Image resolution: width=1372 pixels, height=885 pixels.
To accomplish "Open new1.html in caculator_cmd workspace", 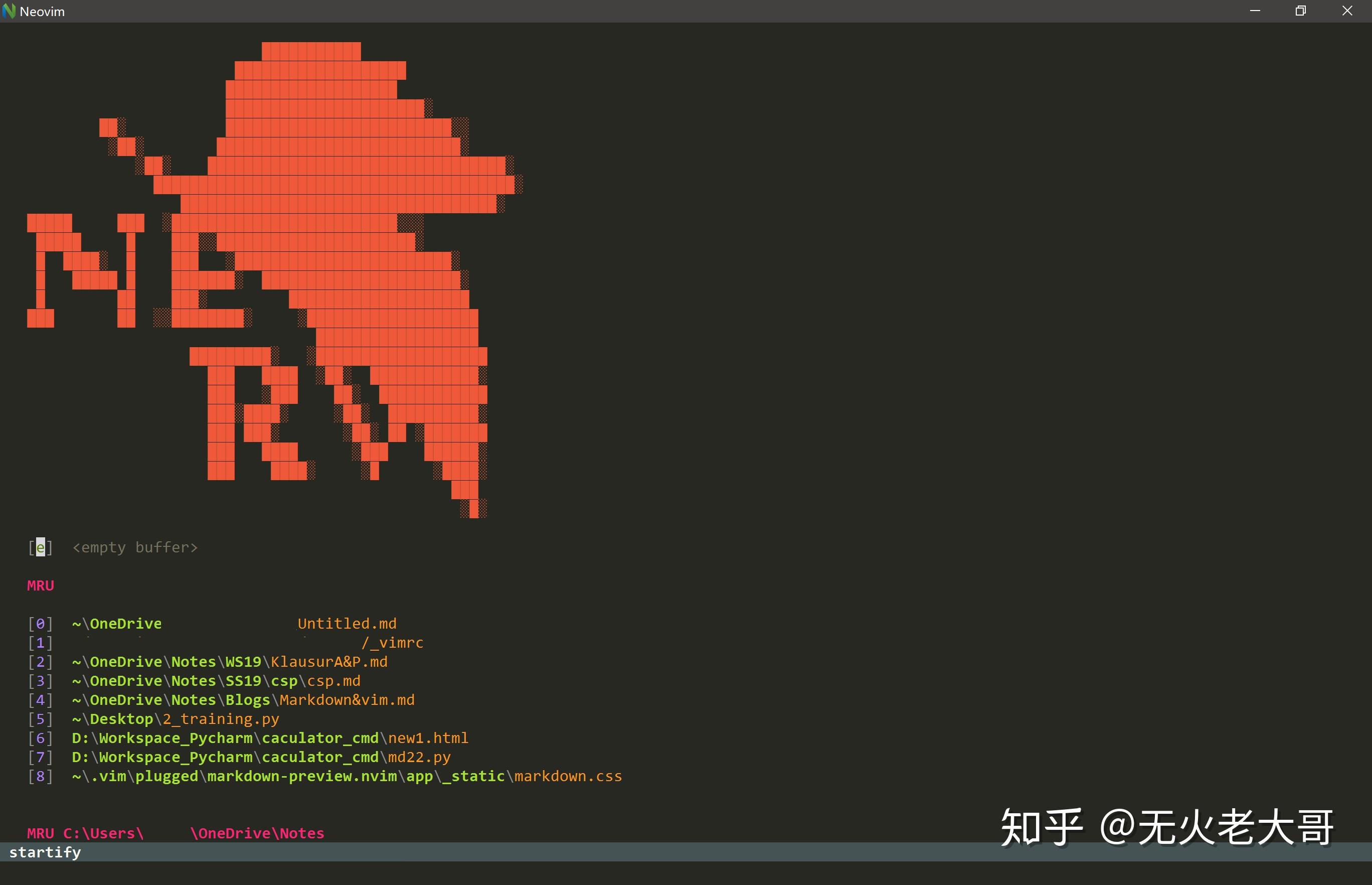I will (x=427, y=737).
